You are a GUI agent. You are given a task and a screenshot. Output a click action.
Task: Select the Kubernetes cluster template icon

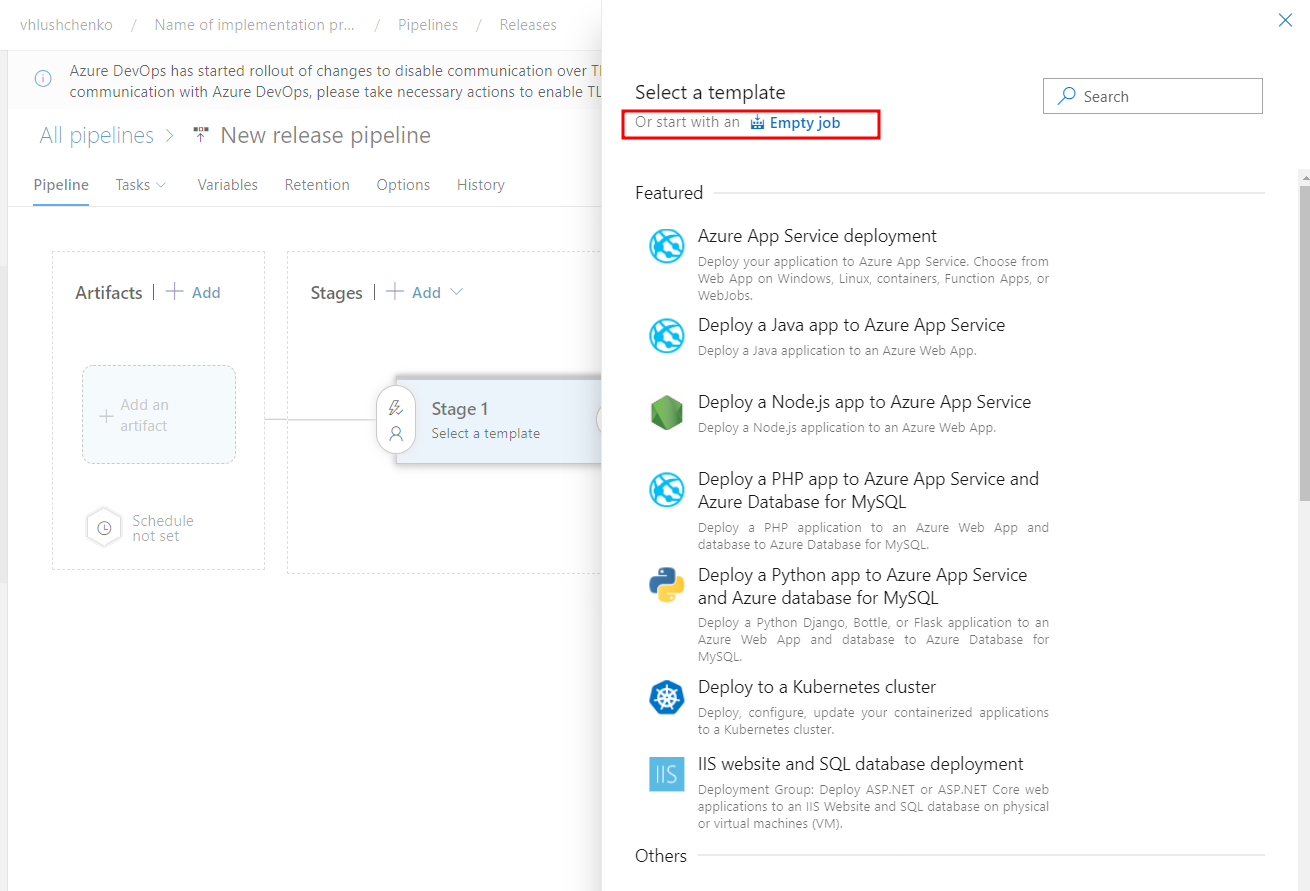click(x=666, y=697)
